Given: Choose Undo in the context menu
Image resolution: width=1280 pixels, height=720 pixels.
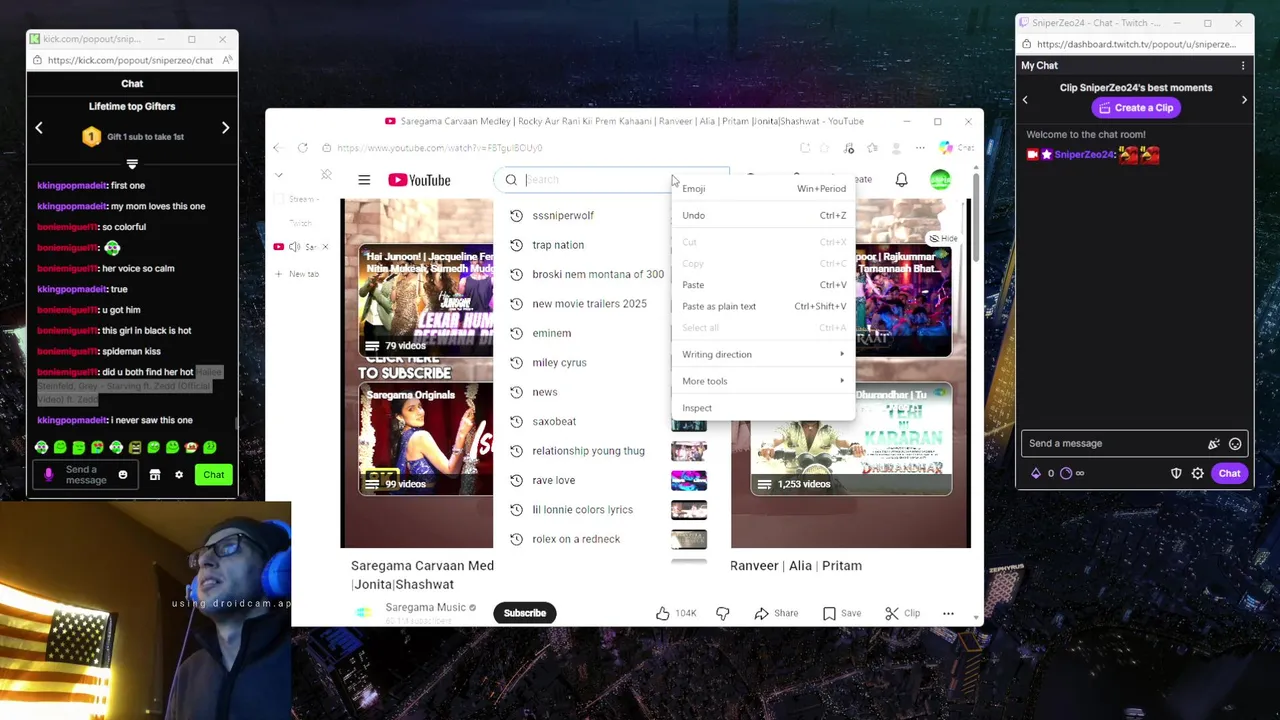Looking at the screenshot, I should [763, 215].
